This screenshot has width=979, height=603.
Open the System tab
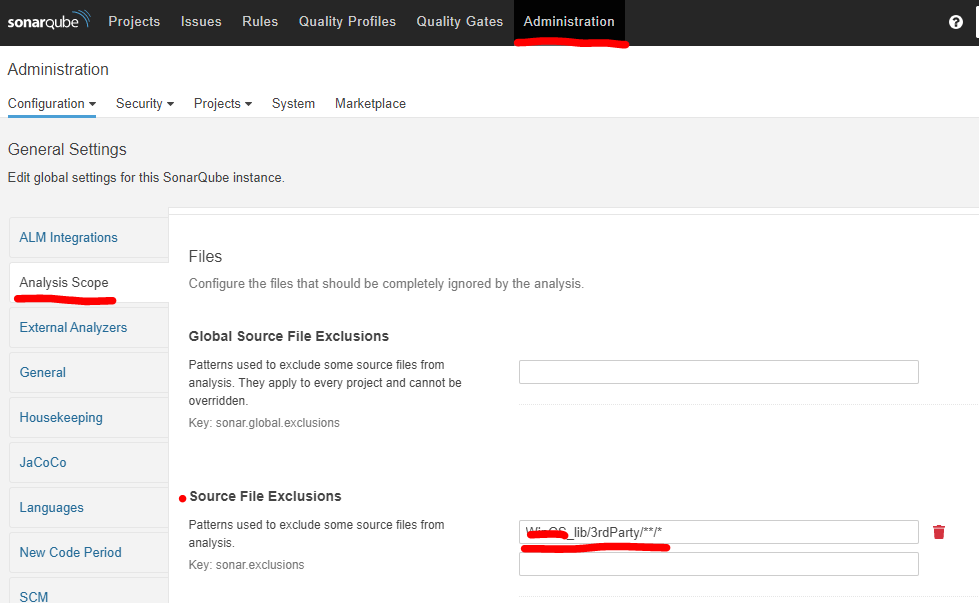pos(293,104)
